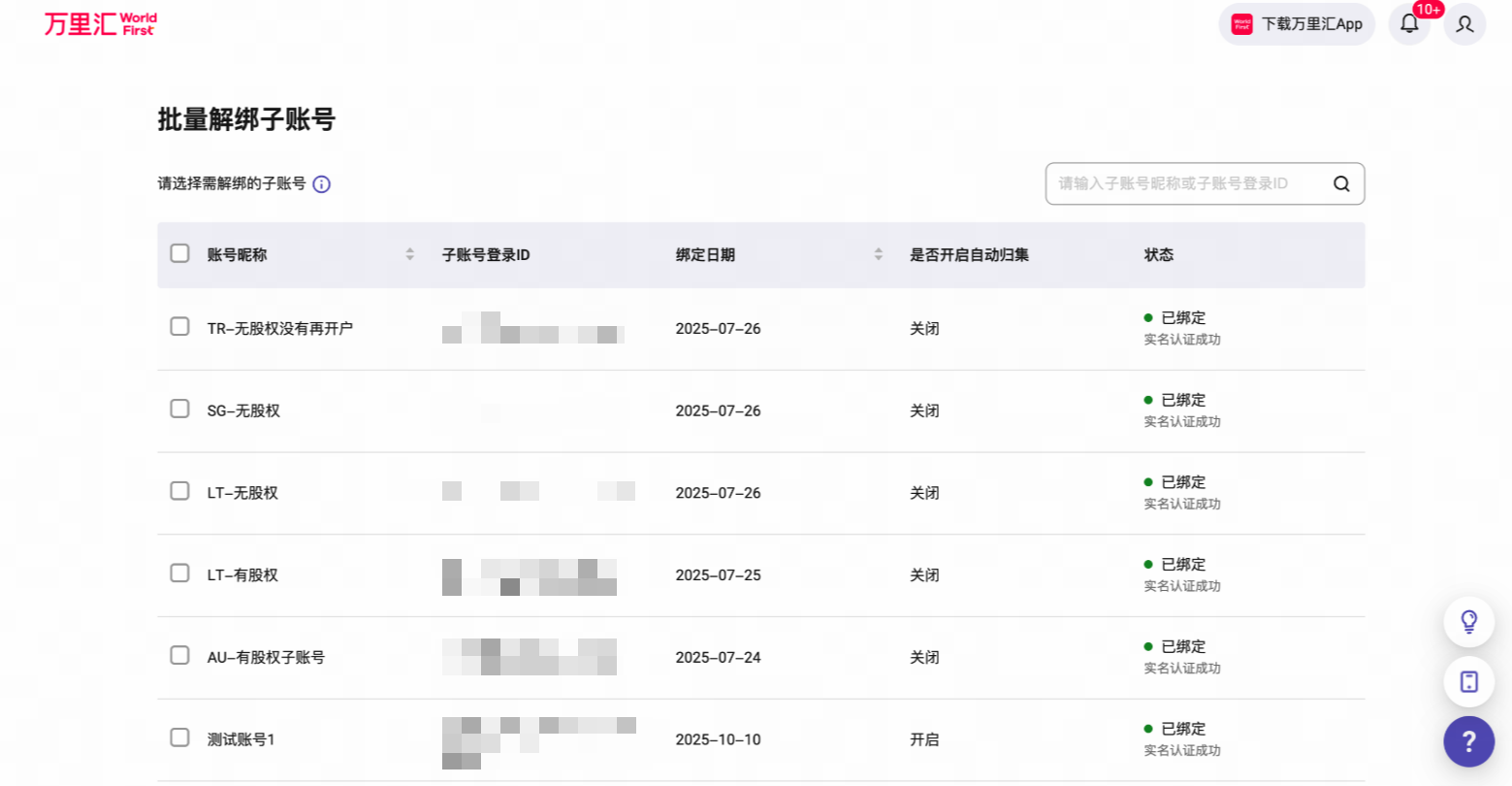Check the LT-有股权 row checkbox
The width and height of the screenshot is (1512, 786).
(x=179, y=573)
